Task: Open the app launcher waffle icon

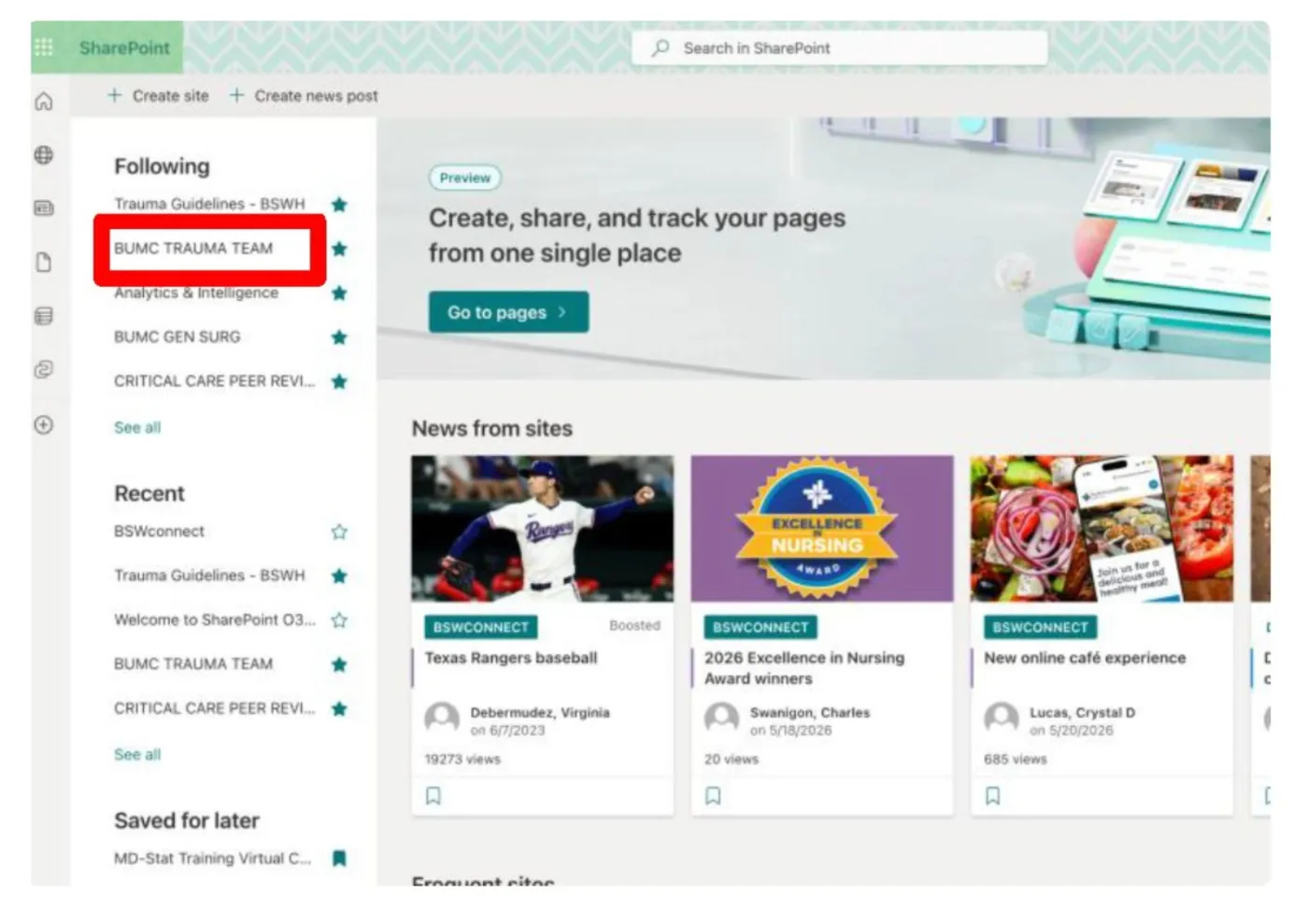Action: pos(43,47)
